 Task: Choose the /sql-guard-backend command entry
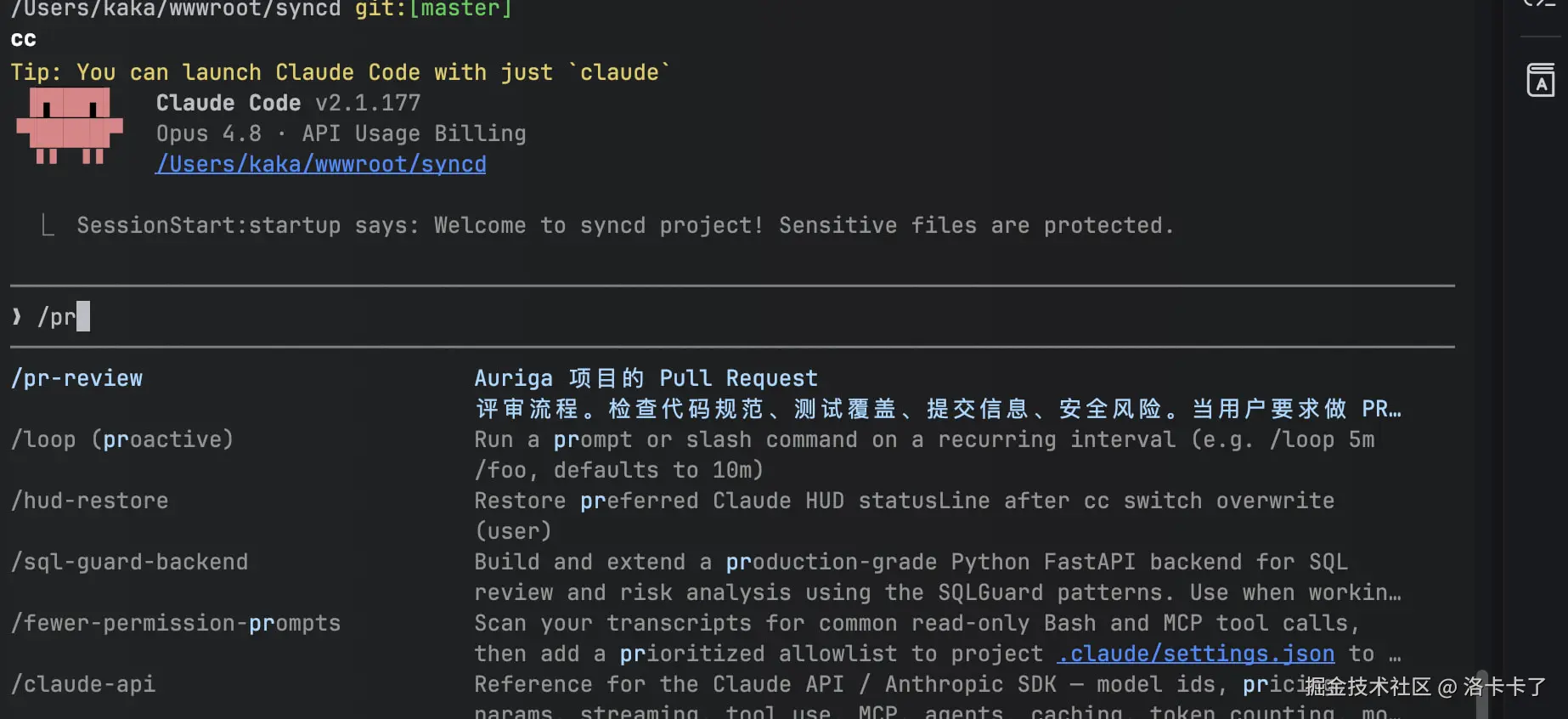[130, 562]
